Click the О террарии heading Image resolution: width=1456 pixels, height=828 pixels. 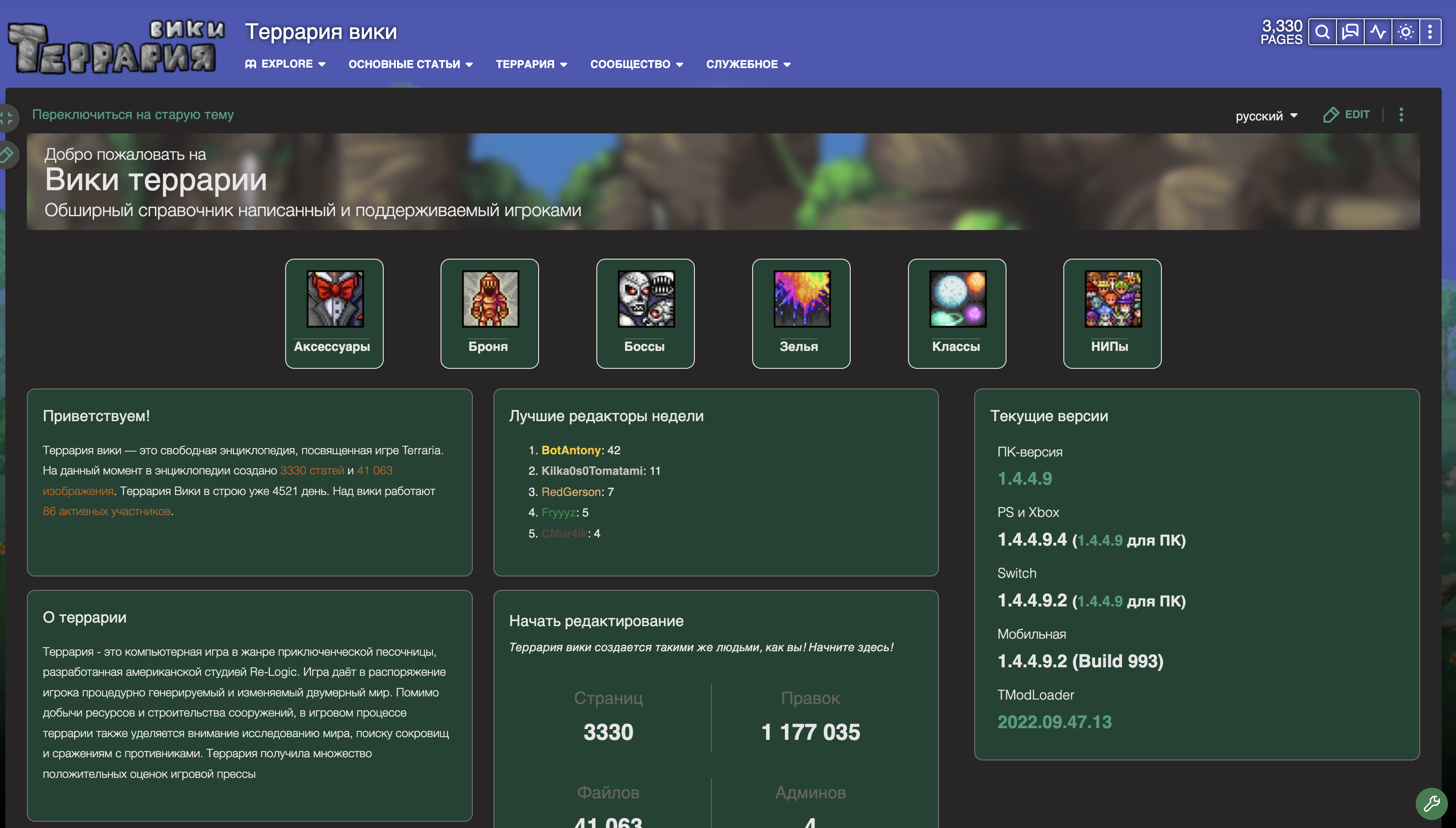[84, 618]
